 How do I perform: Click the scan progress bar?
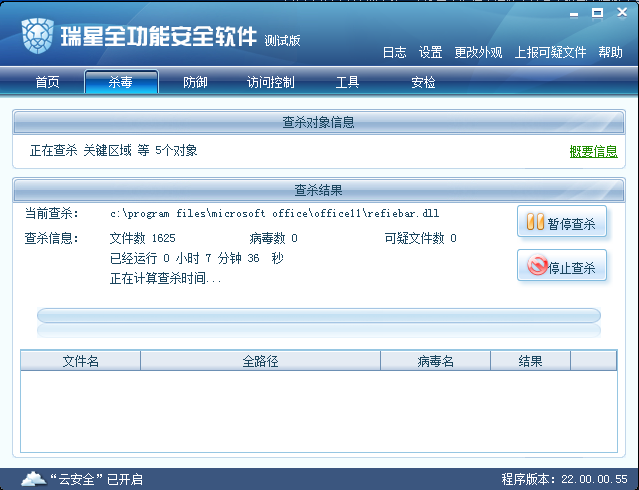tap(319, 316)
